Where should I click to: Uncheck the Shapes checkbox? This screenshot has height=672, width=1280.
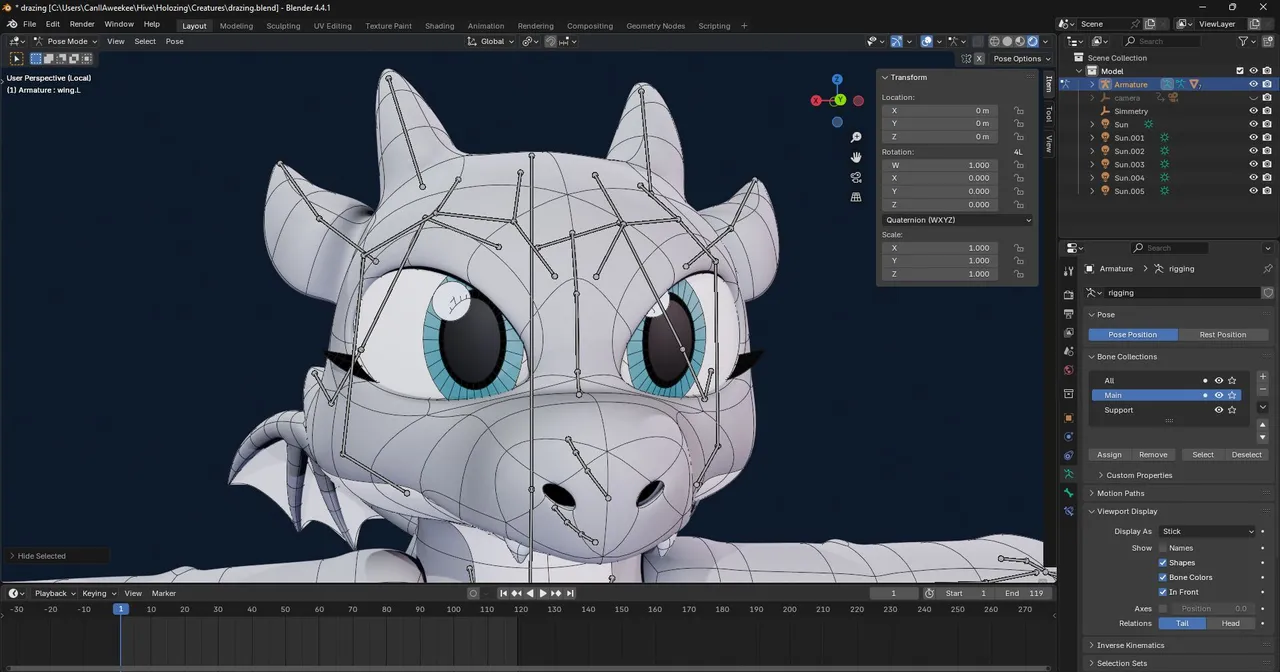(1162, 563)
